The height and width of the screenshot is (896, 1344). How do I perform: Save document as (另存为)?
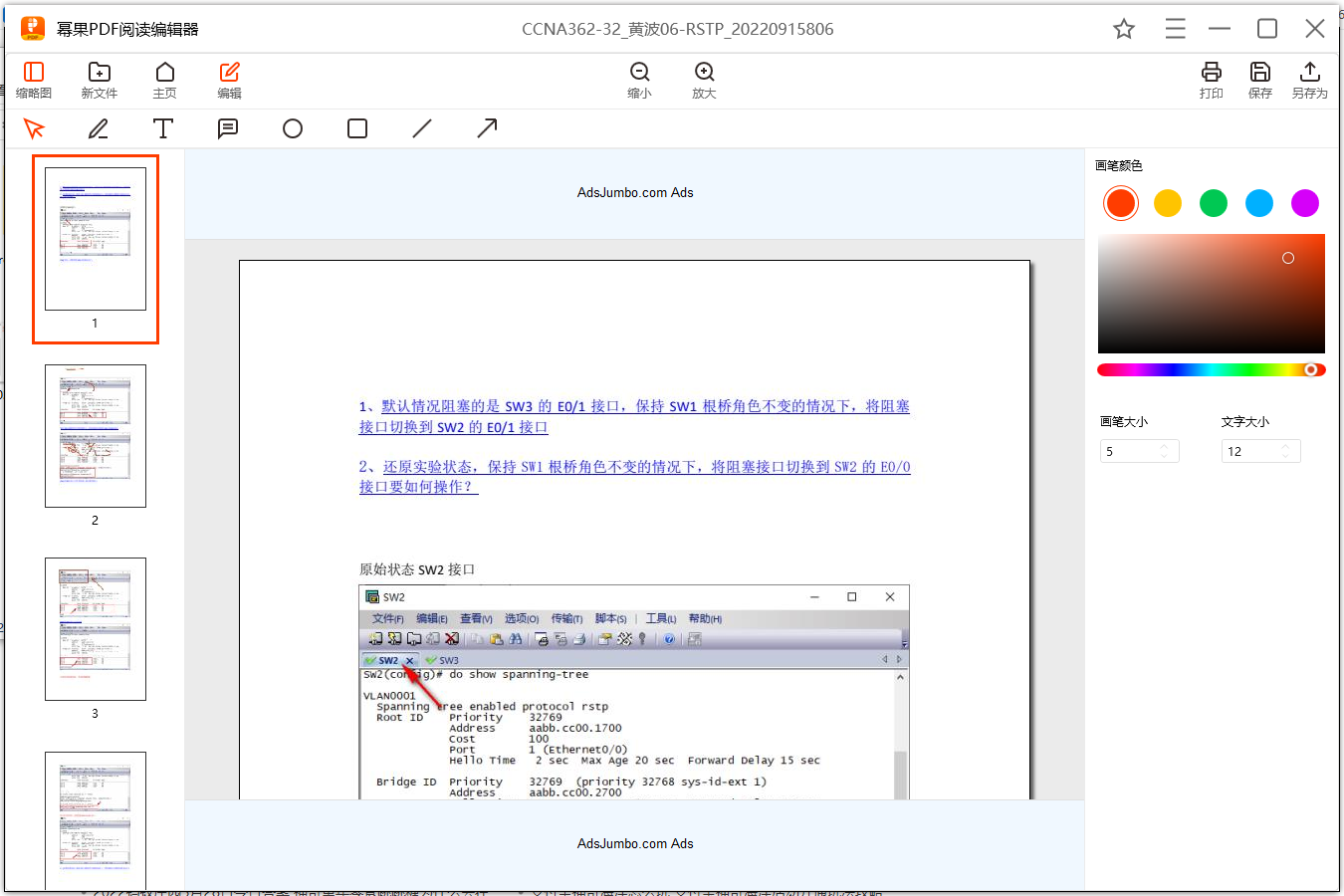point(1310,80)
